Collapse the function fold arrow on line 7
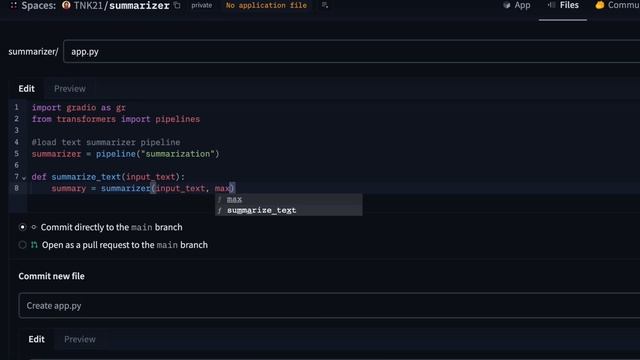 pos(24,178)
